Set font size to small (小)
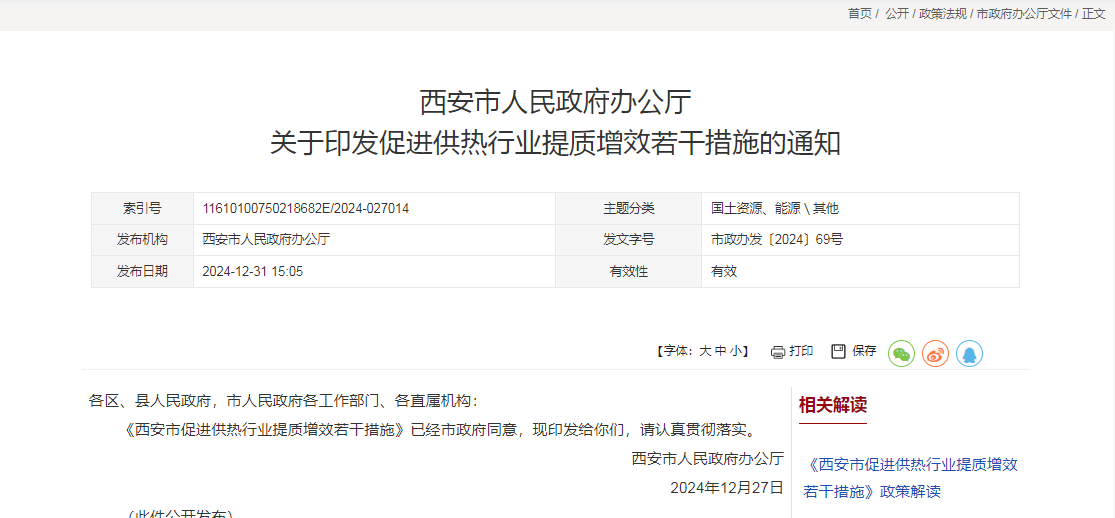 click(x=735, y=351)
